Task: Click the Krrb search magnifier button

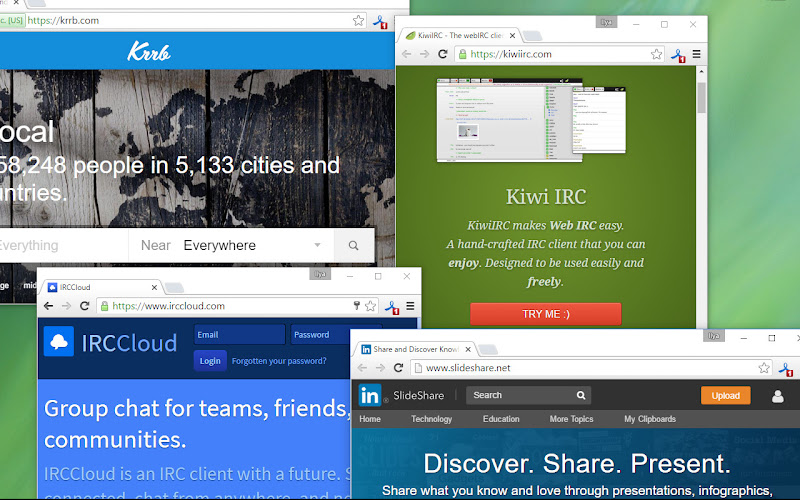Action: click(x=354, y=245)
